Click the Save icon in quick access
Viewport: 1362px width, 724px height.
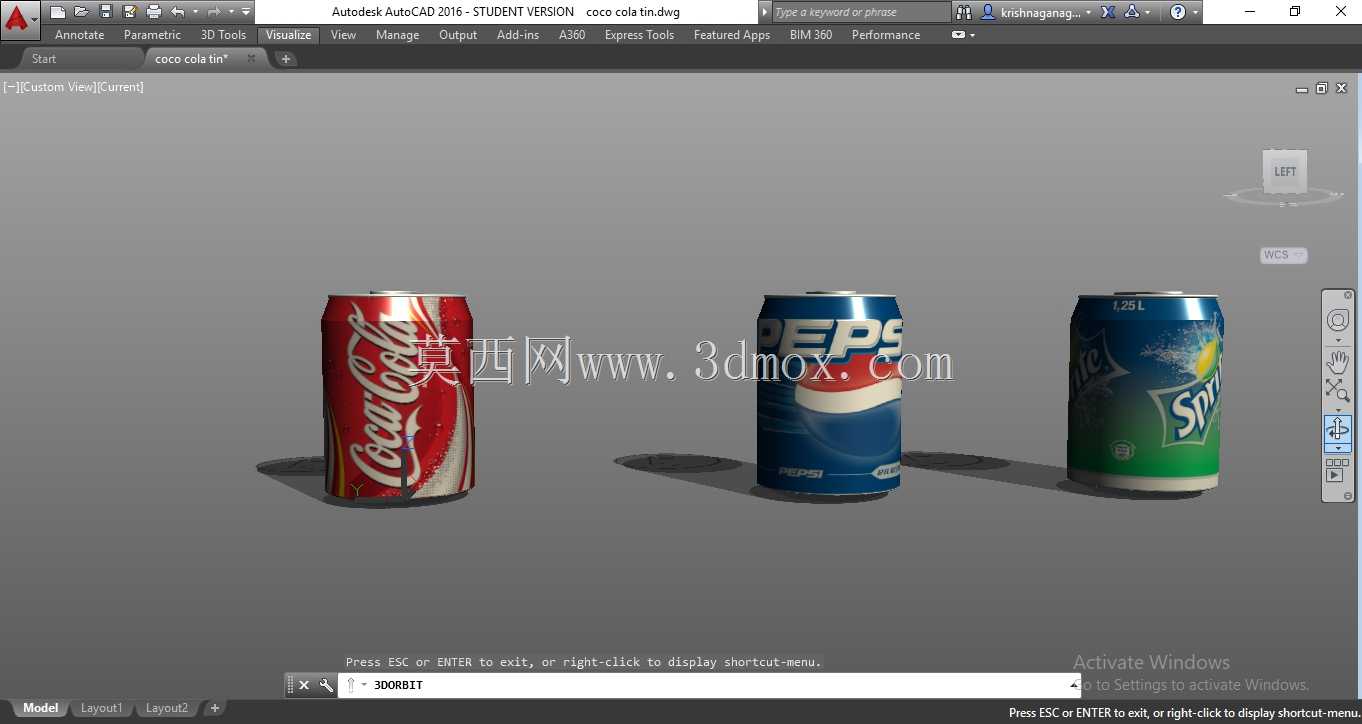(x=106, y=12)
